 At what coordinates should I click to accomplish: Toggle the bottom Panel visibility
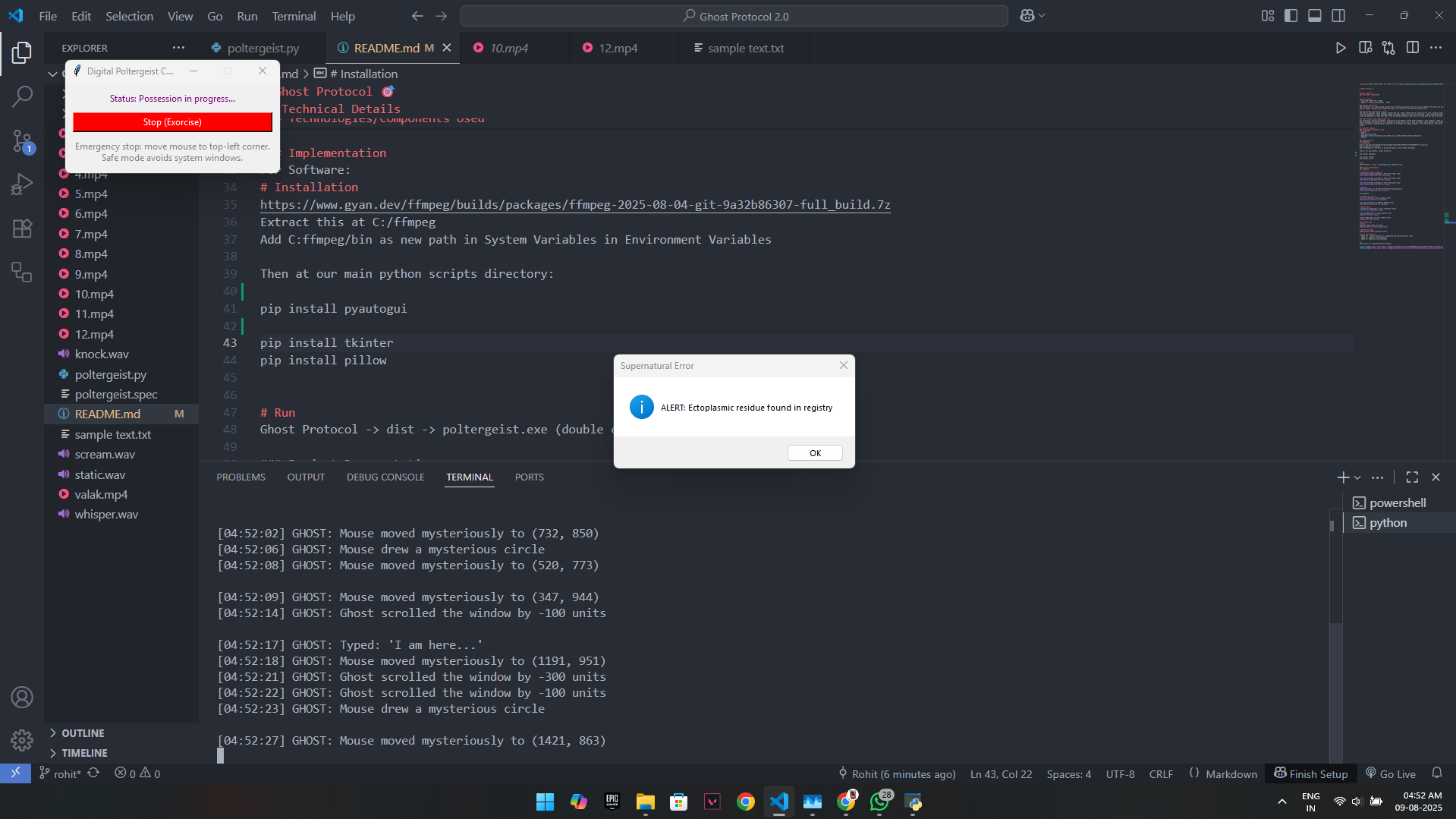pos(1315,16)
